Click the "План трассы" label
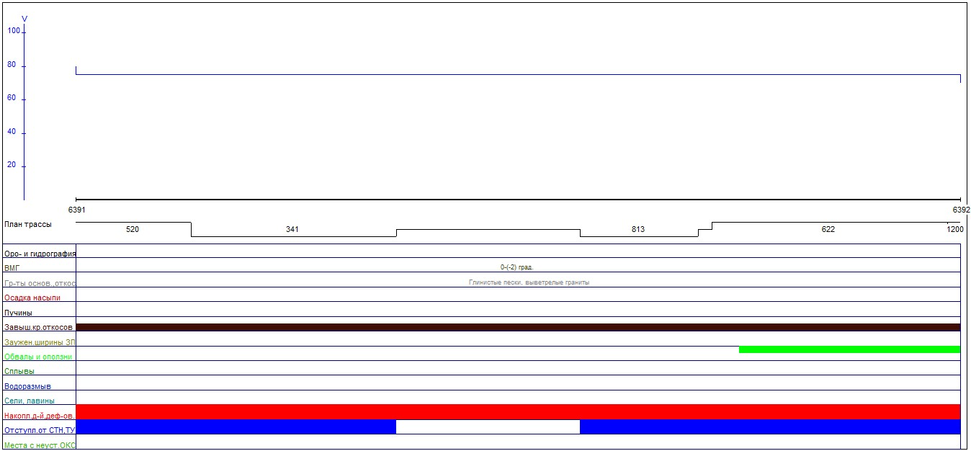 coord(28,224)
